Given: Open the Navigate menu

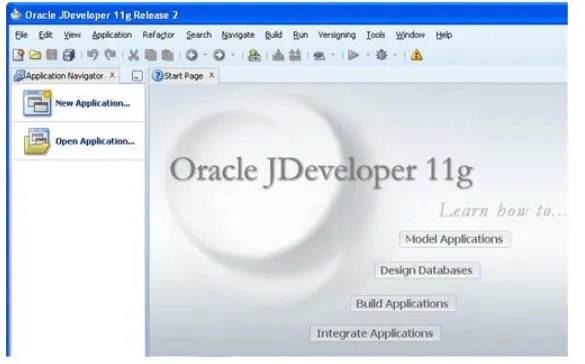Looking at the screenshot, I should [238, 35].
